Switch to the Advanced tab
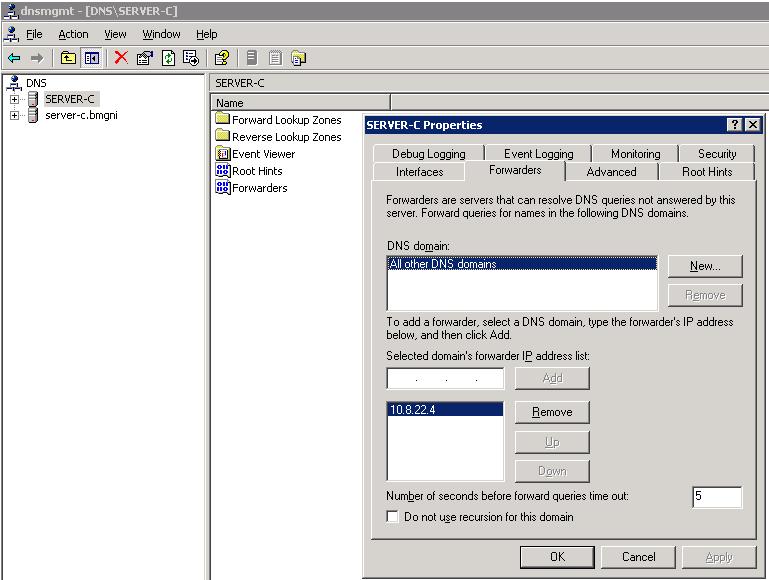 612,172
